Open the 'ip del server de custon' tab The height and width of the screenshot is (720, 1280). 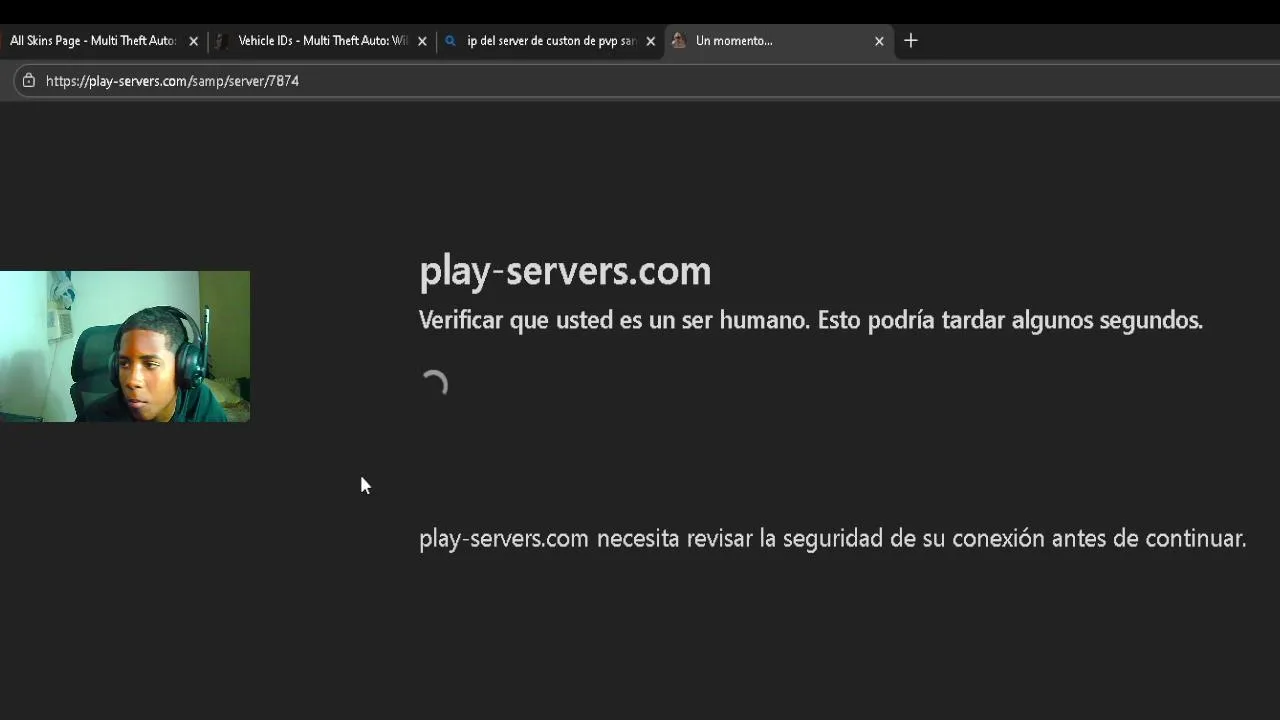(x=550, y=41)
